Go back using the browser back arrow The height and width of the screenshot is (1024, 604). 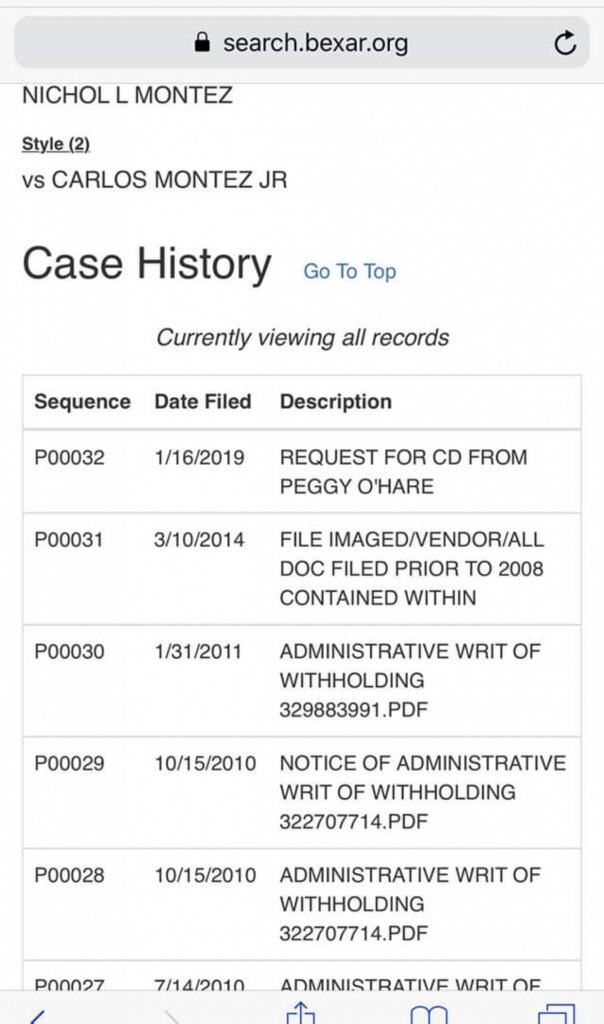pos(36,1015)
